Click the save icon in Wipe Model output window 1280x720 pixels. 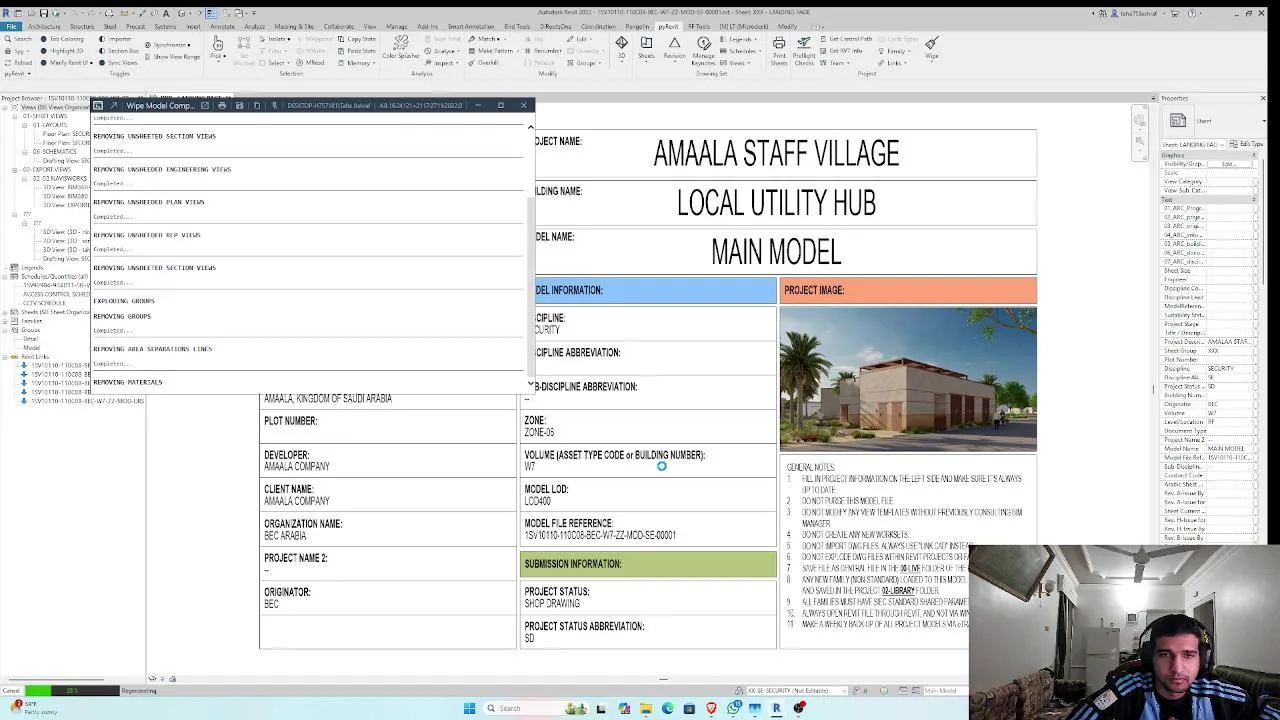(x=239, y=105)
